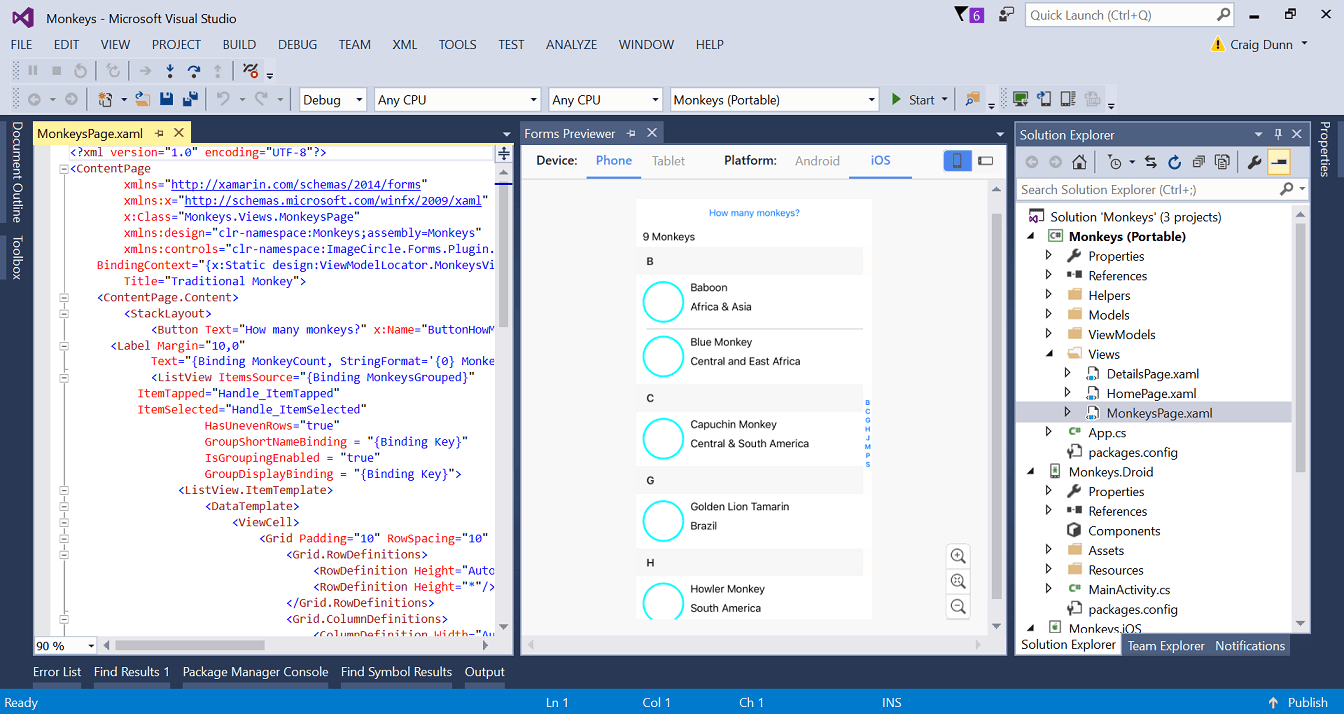1344x714 pixels.
Task: Switch previewer to portrait orientation
Action: click(957, 161)
